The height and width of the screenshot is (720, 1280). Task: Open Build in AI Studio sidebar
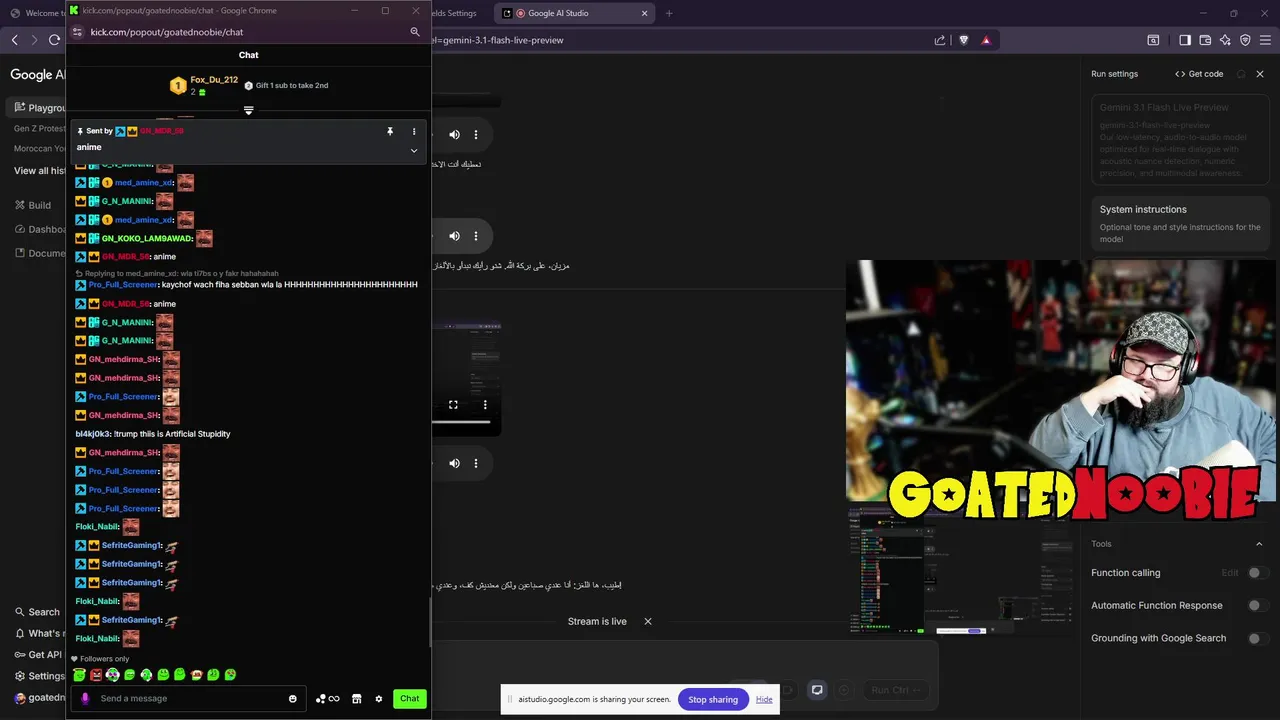click(33, 205)
